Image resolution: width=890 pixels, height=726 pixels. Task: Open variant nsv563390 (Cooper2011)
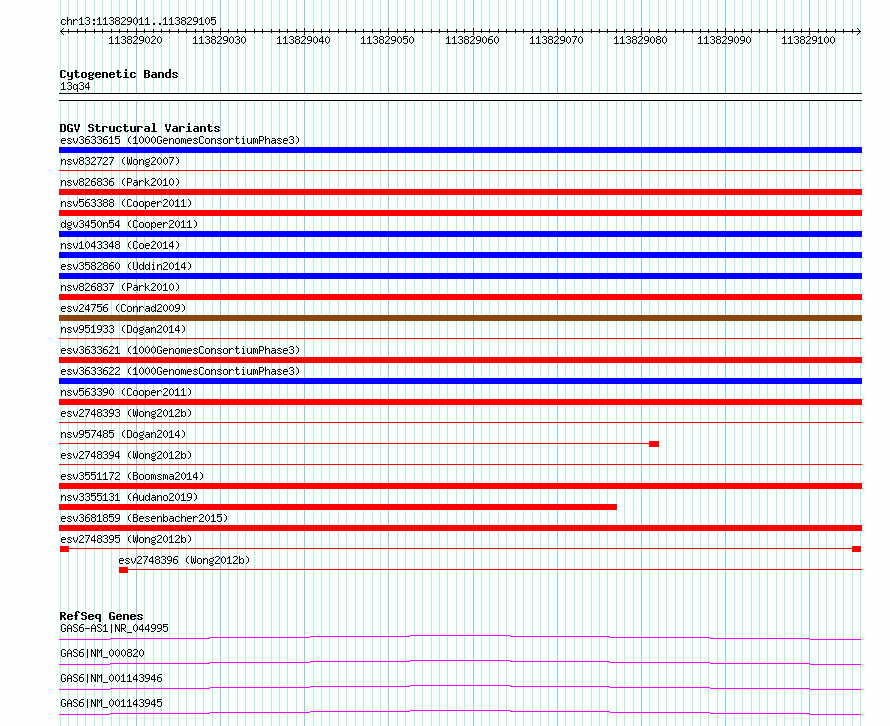click(126, 392)
